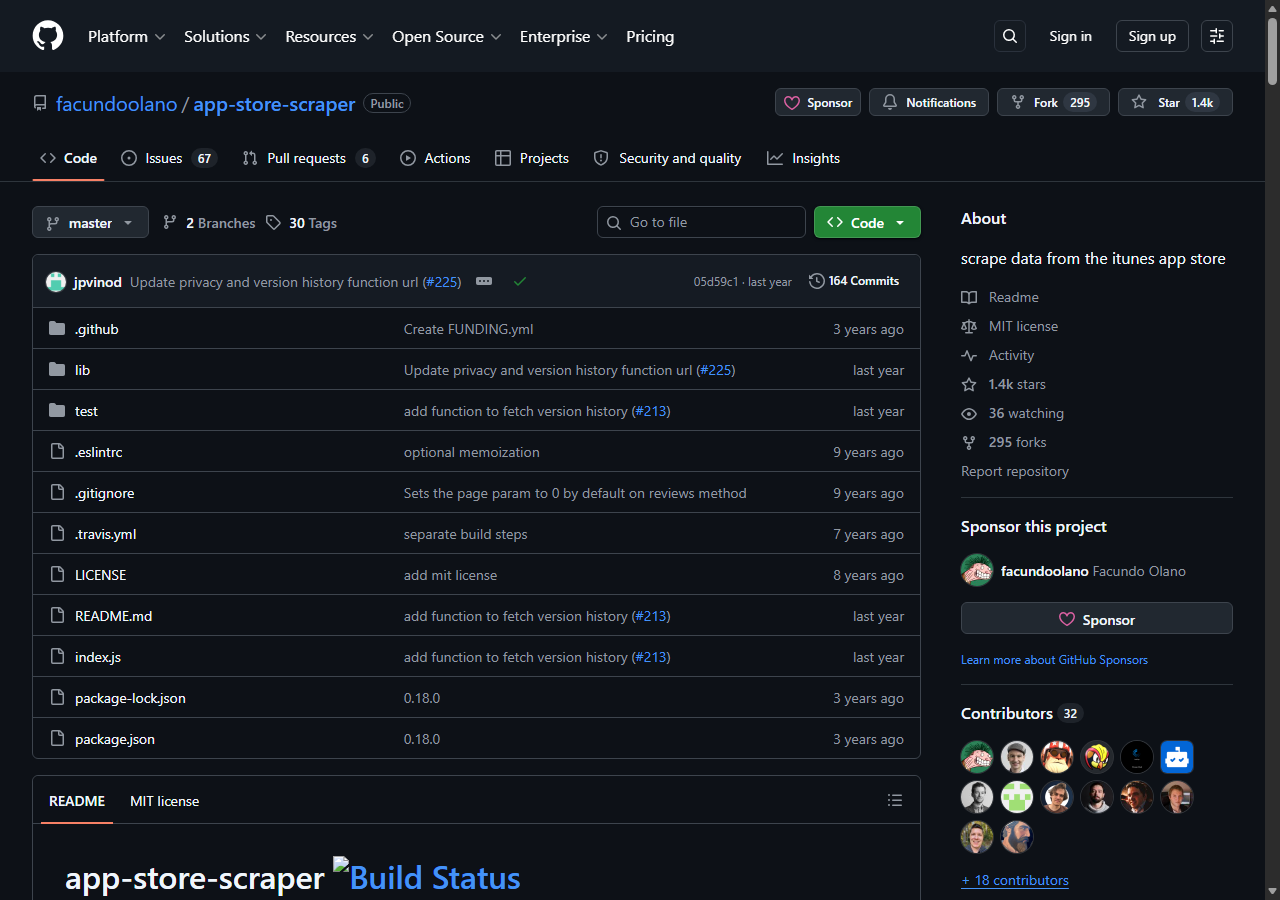Open the LICENSE file
This screenshot has height=900, width=1280.
coord(101,575)
